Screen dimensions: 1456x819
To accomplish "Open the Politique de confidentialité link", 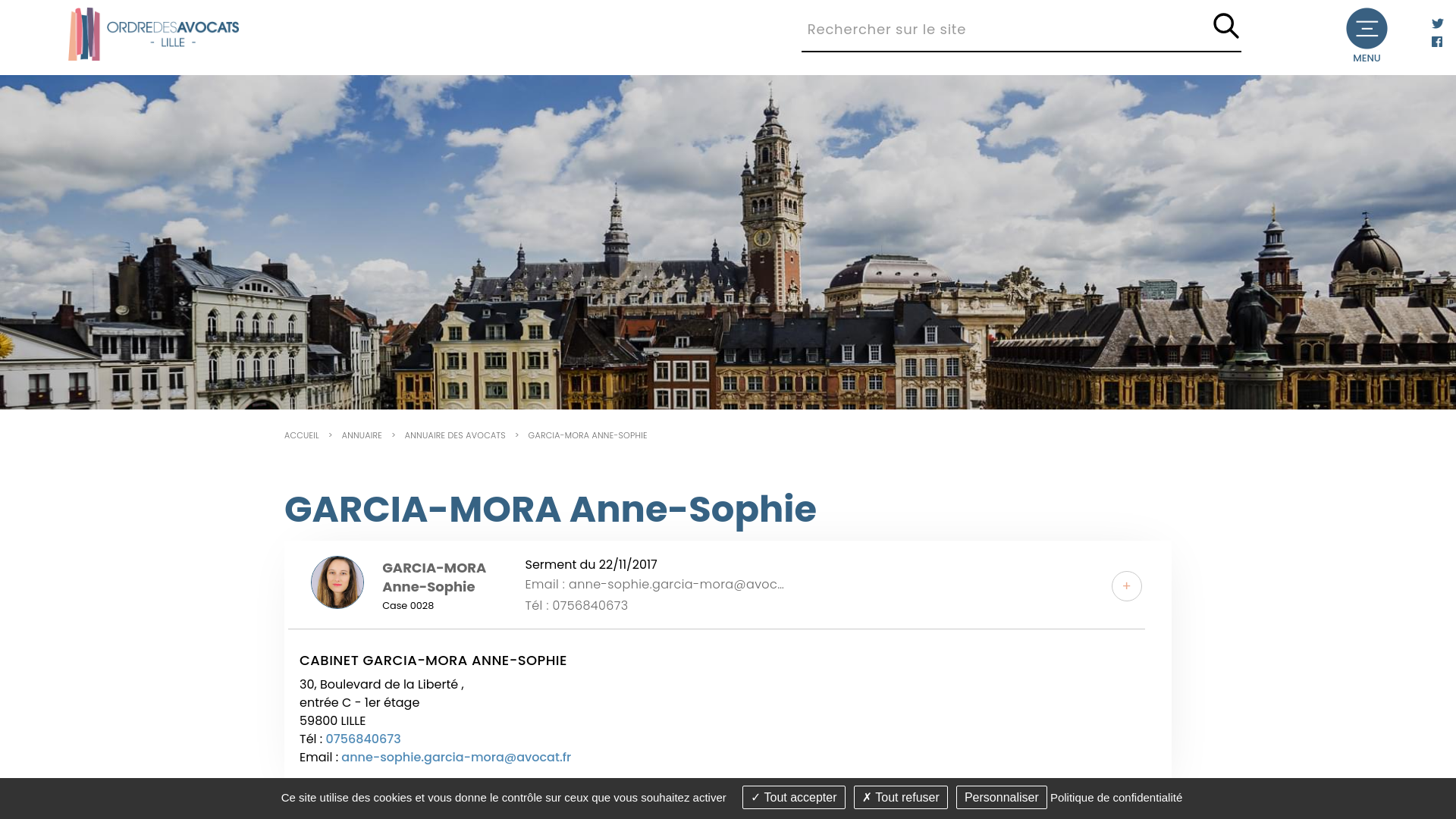I will [x=1115, y=797].
